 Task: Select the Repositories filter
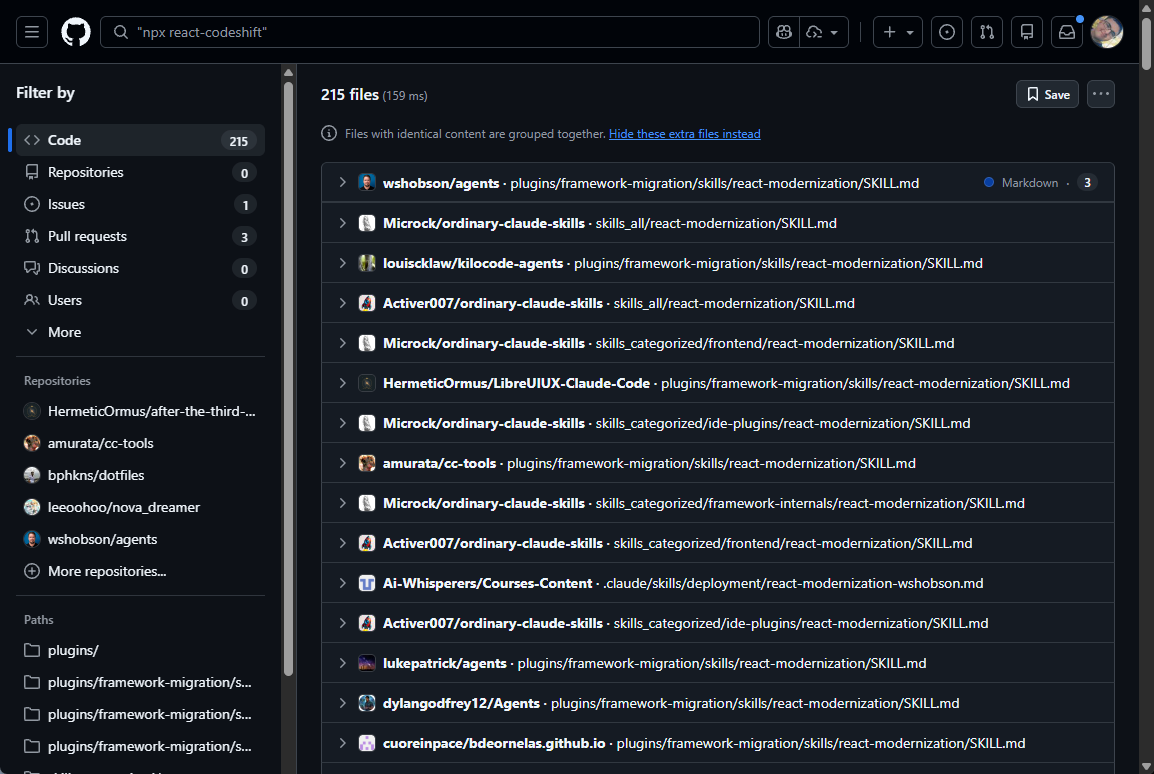(140, 172)
